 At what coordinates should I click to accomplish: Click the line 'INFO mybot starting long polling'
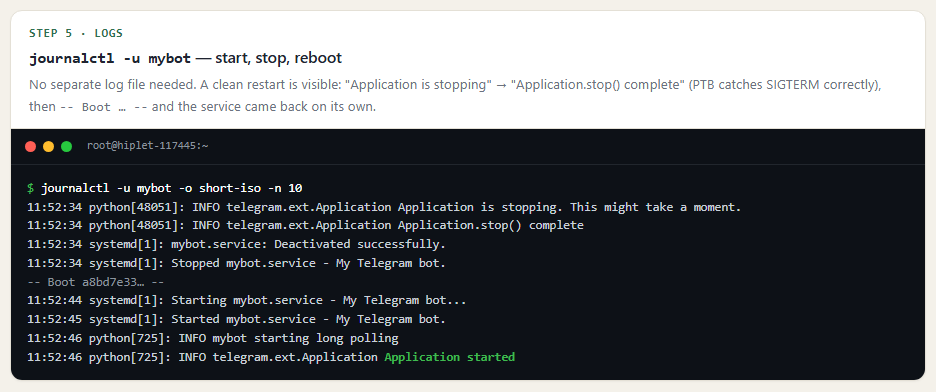pyautogui.click(x=213, y=338)
